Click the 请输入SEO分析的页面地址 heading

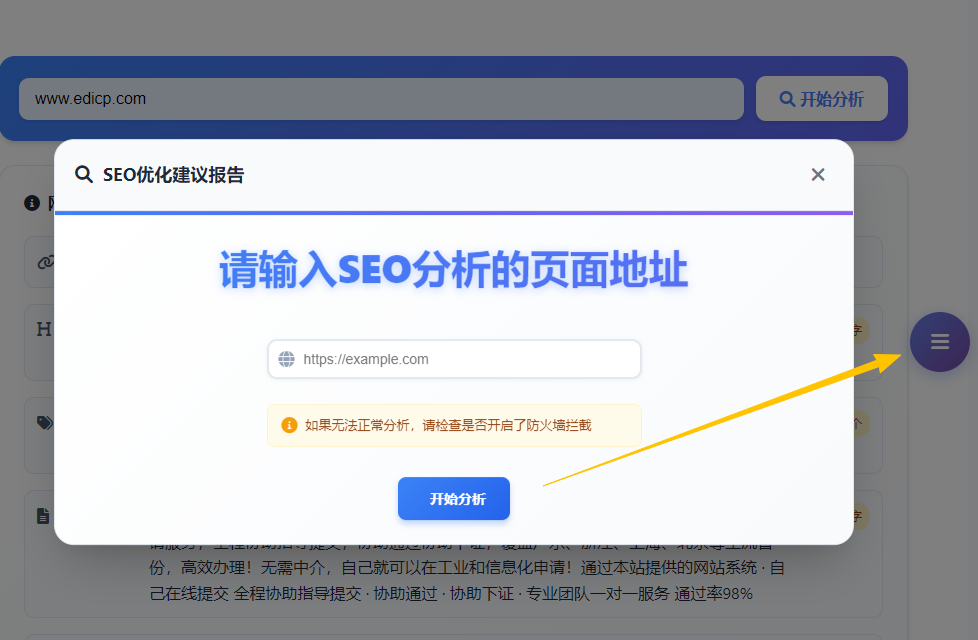(x=453, y=271)
